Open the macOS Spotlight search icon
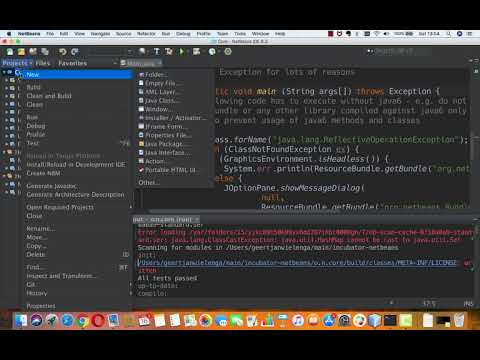The image size is (480, 360). (x=449, y=34)
